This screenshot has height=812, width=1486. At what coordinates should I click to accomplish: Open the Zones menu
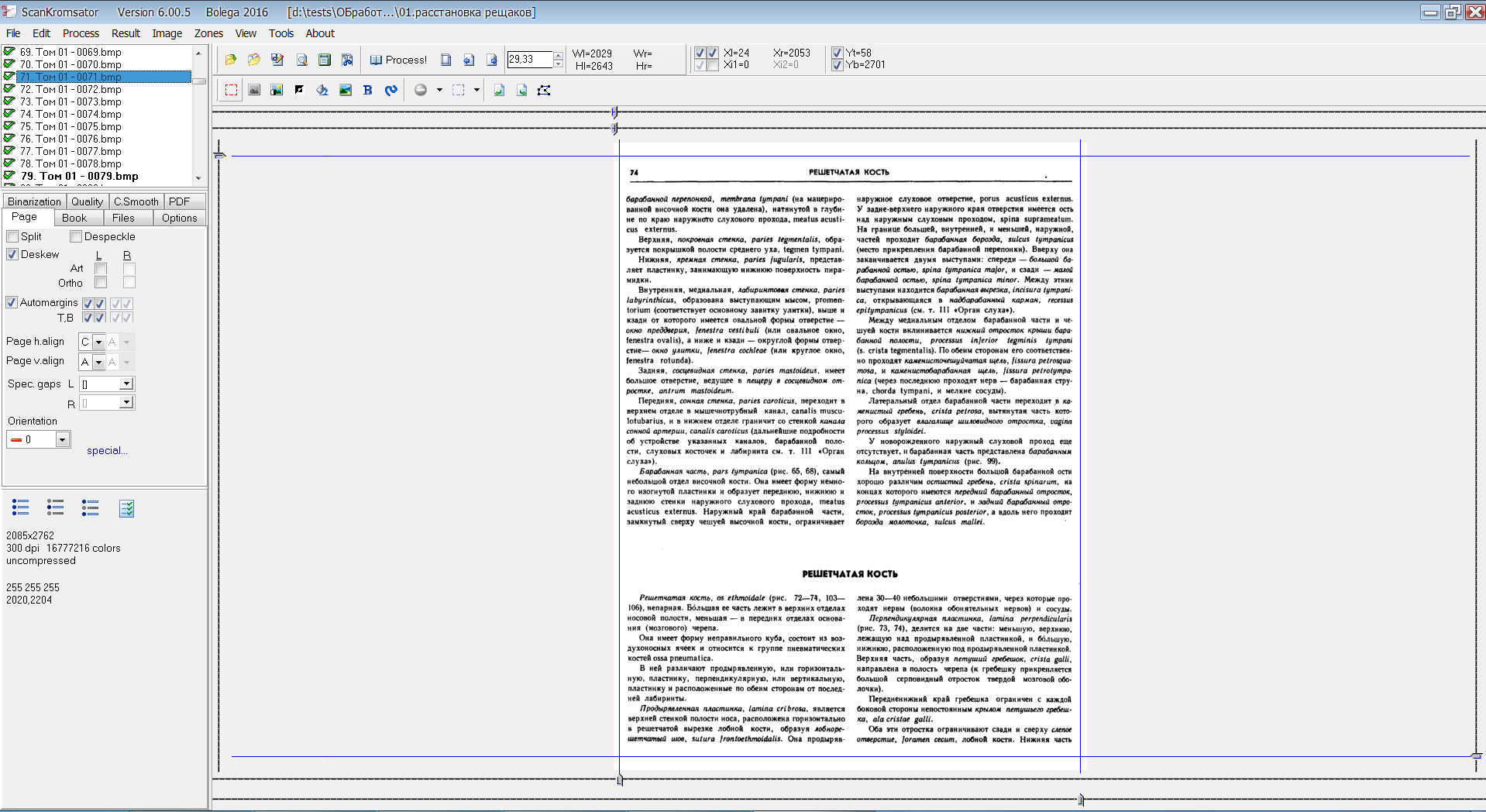pos(208,33)
